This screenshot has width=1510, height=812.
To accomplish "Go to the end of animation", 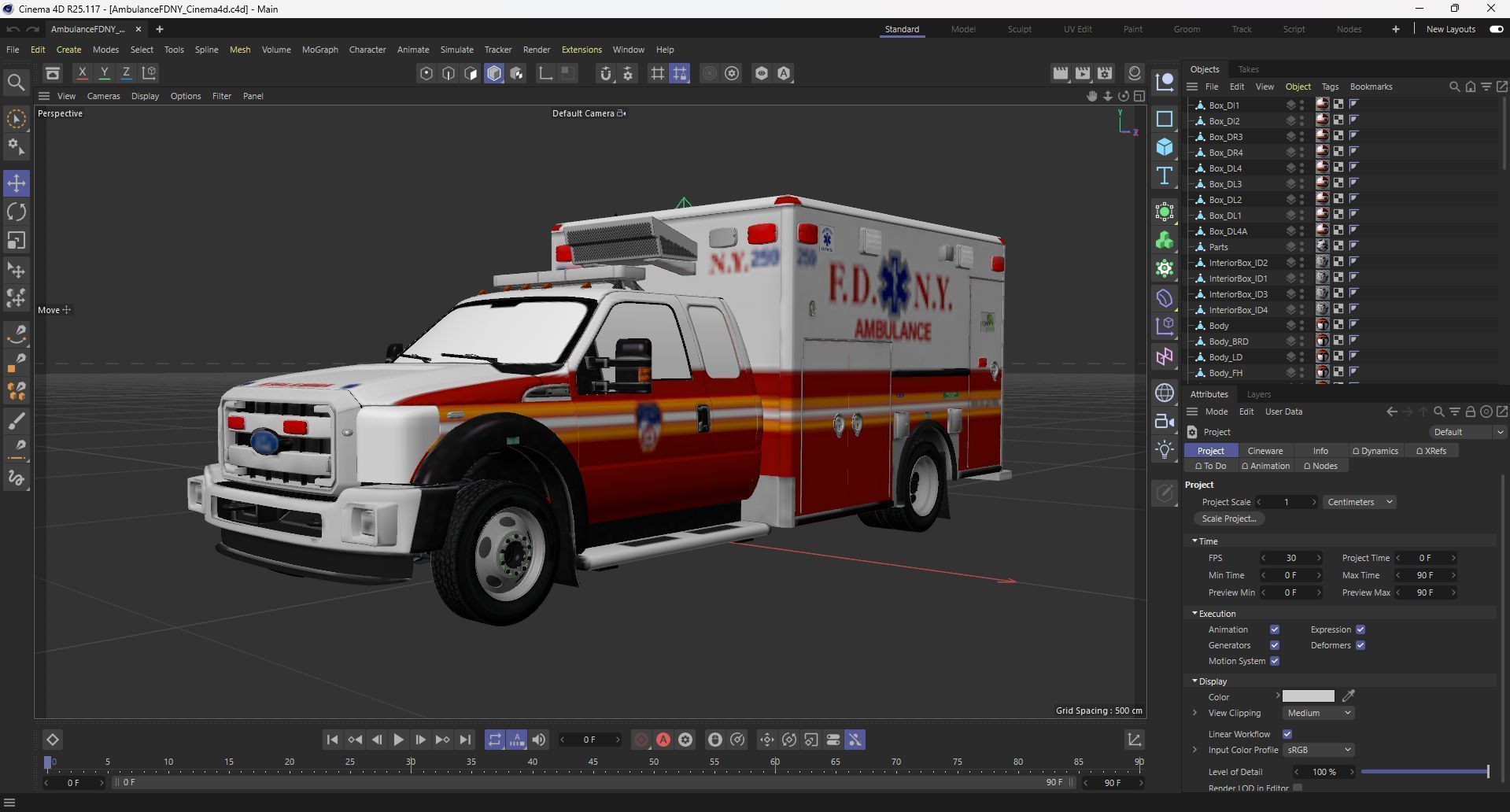I will pos(465,740).
